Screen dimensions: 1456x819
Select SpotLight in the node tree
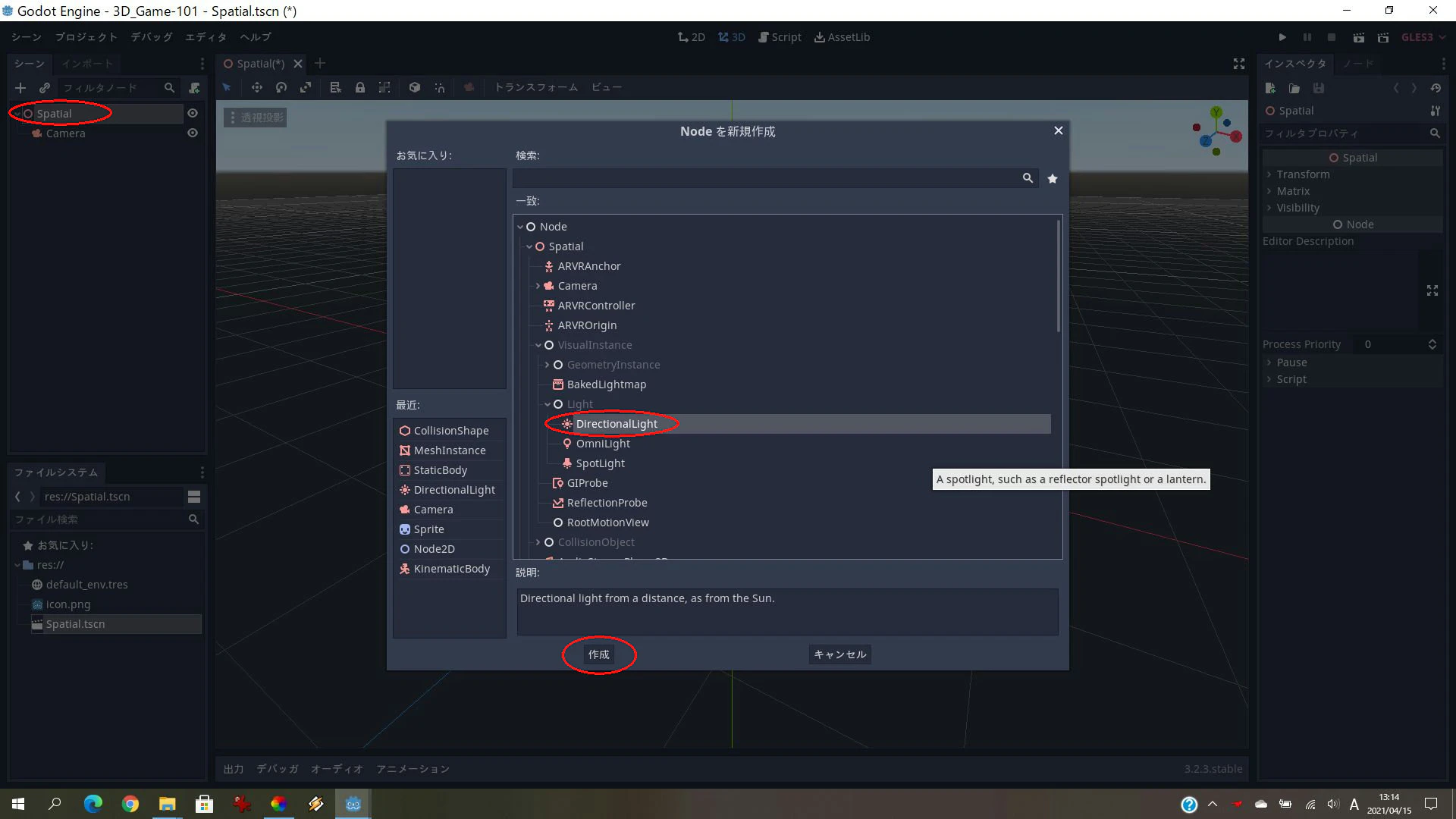pos(601,463)
